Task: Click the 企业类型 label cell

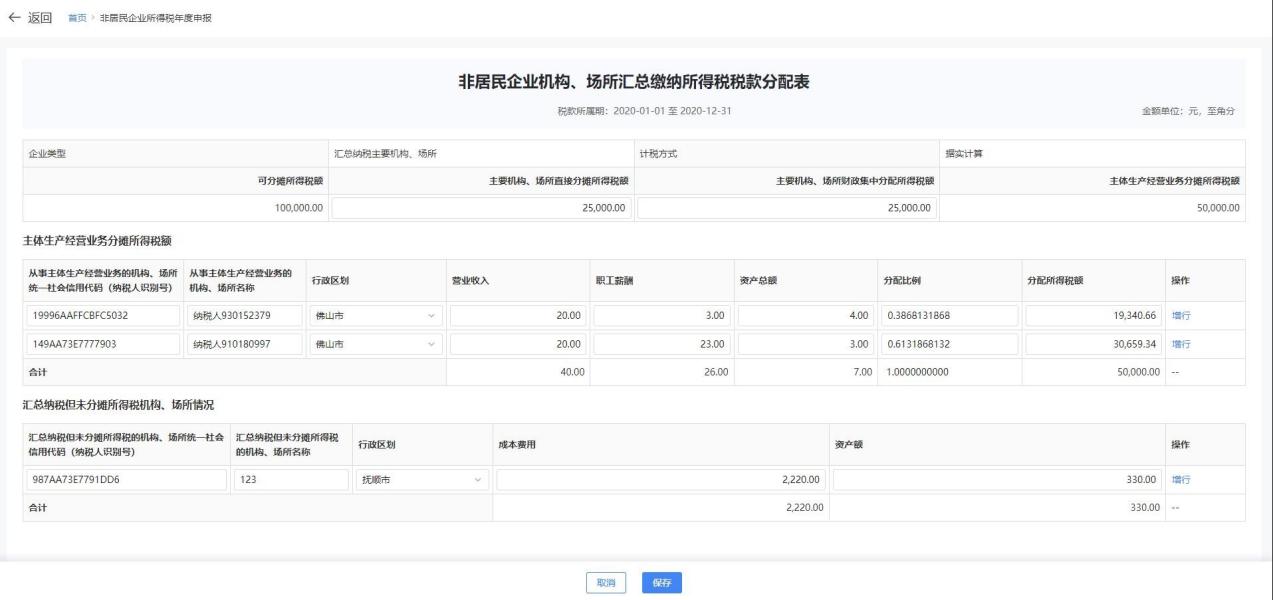Action: (x=175, y=153)
